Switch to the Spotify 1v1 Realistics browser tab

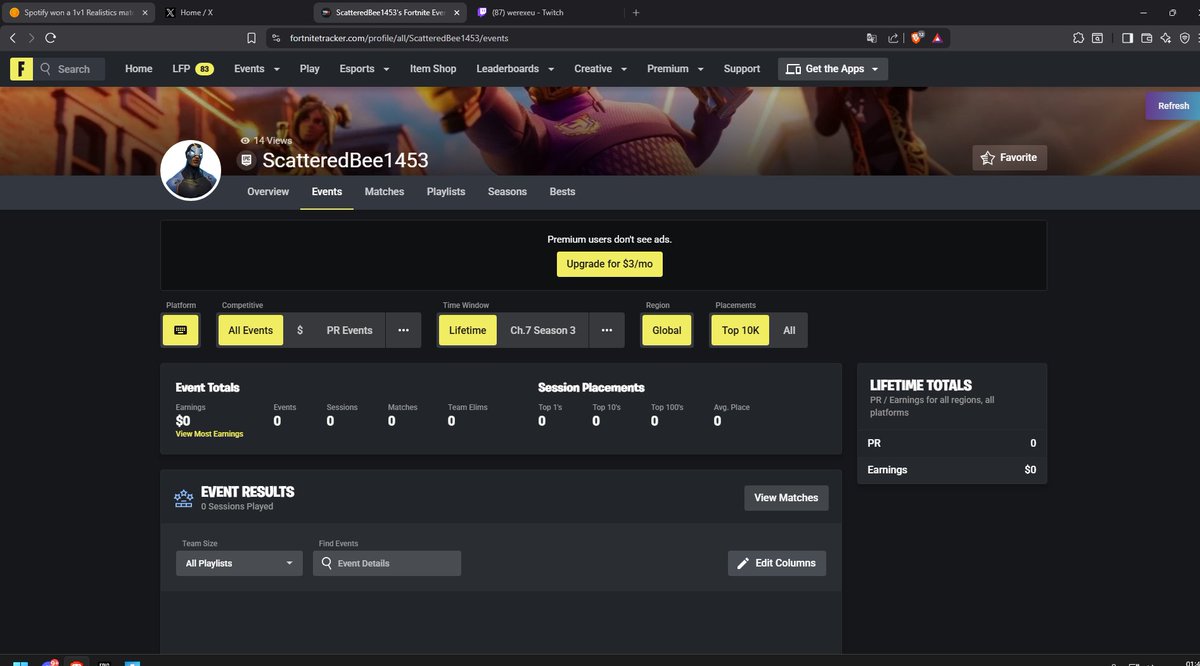click(78, 12)
